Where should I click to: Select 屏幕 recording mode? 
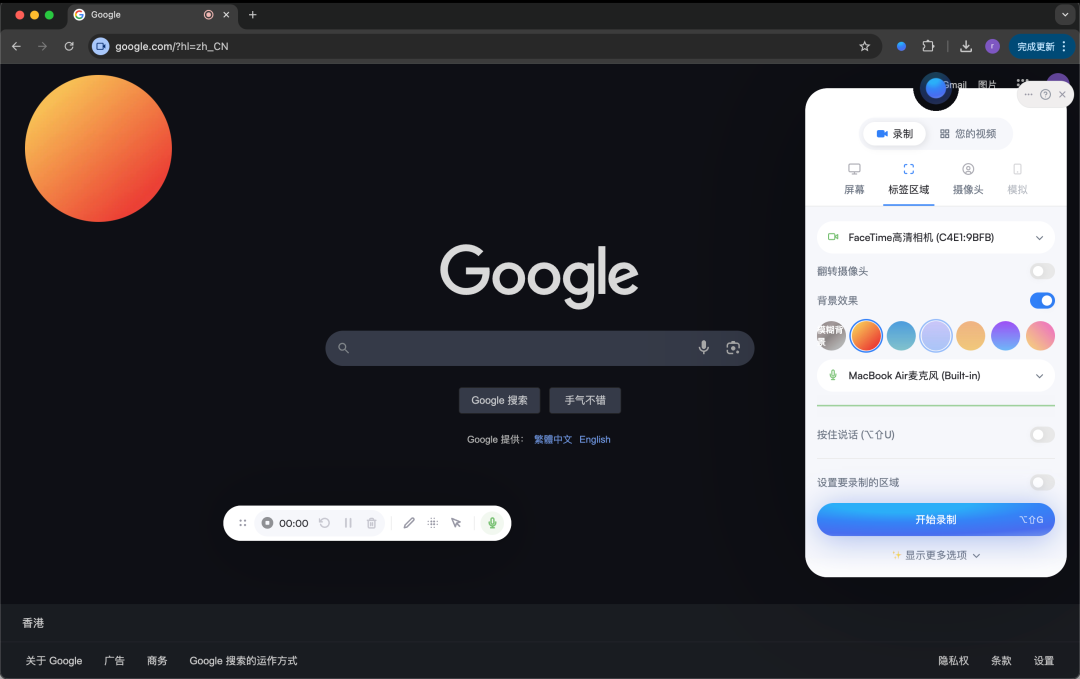tap(854, 179)
